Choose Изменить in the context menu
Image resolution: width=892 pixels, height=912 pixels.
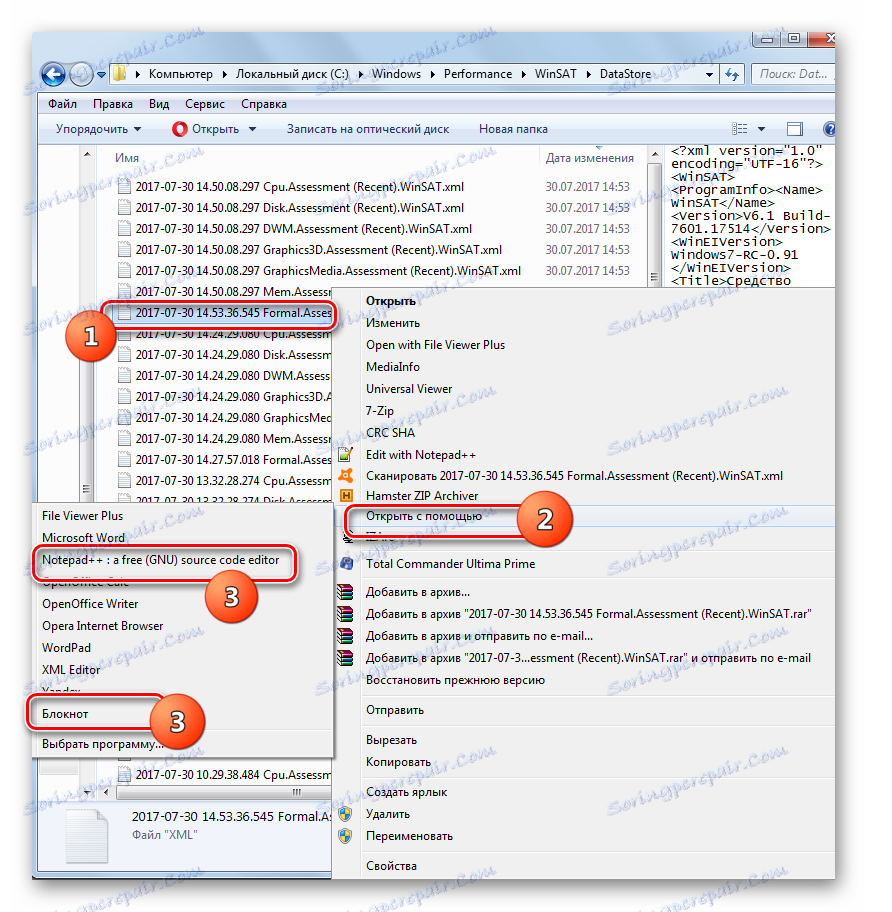393,323
